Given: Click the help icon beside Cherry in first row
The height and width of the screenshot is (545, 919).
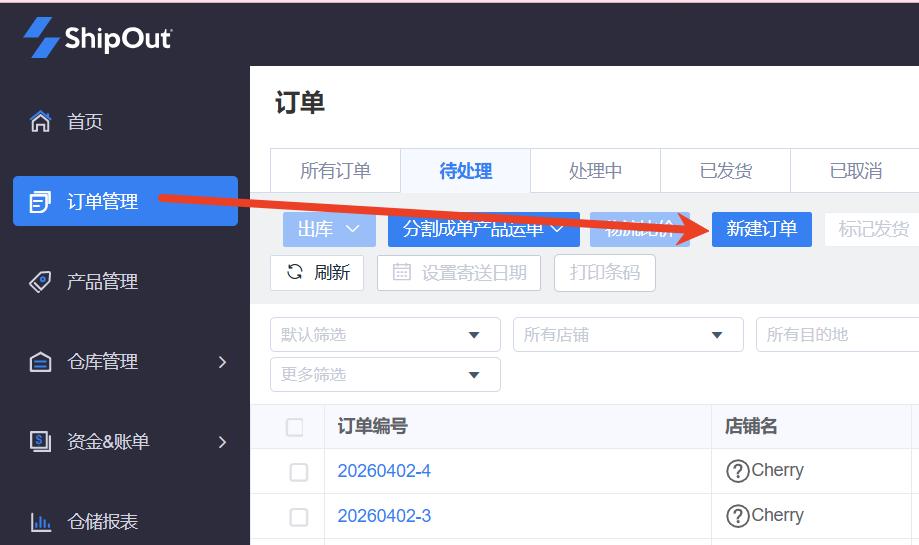Looking at the screenshot, I should 737,471.
